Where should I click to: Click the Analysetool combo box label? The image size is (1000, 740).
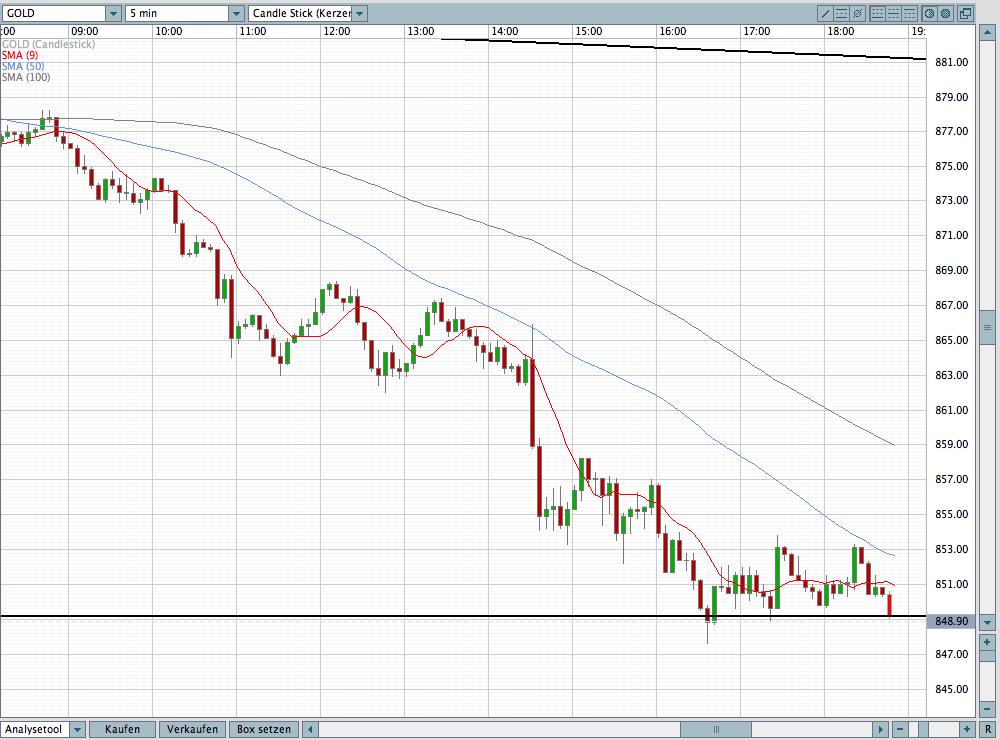35,729
